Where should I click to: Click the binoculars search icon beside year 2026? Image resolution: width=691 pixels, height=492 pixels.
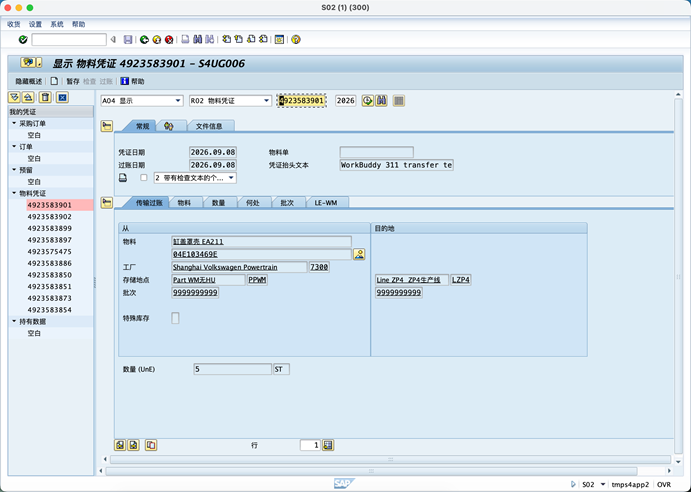pos(381,101)
